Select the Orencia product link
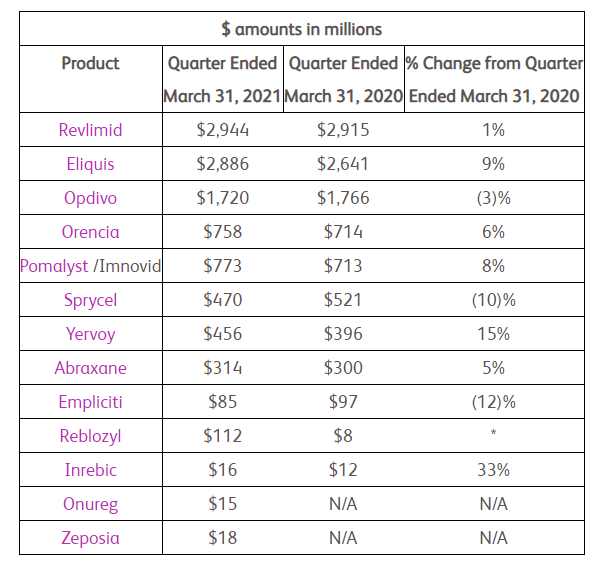Image resolution: width=602 pixels, height=568 pixels. (x=90, y=232)
